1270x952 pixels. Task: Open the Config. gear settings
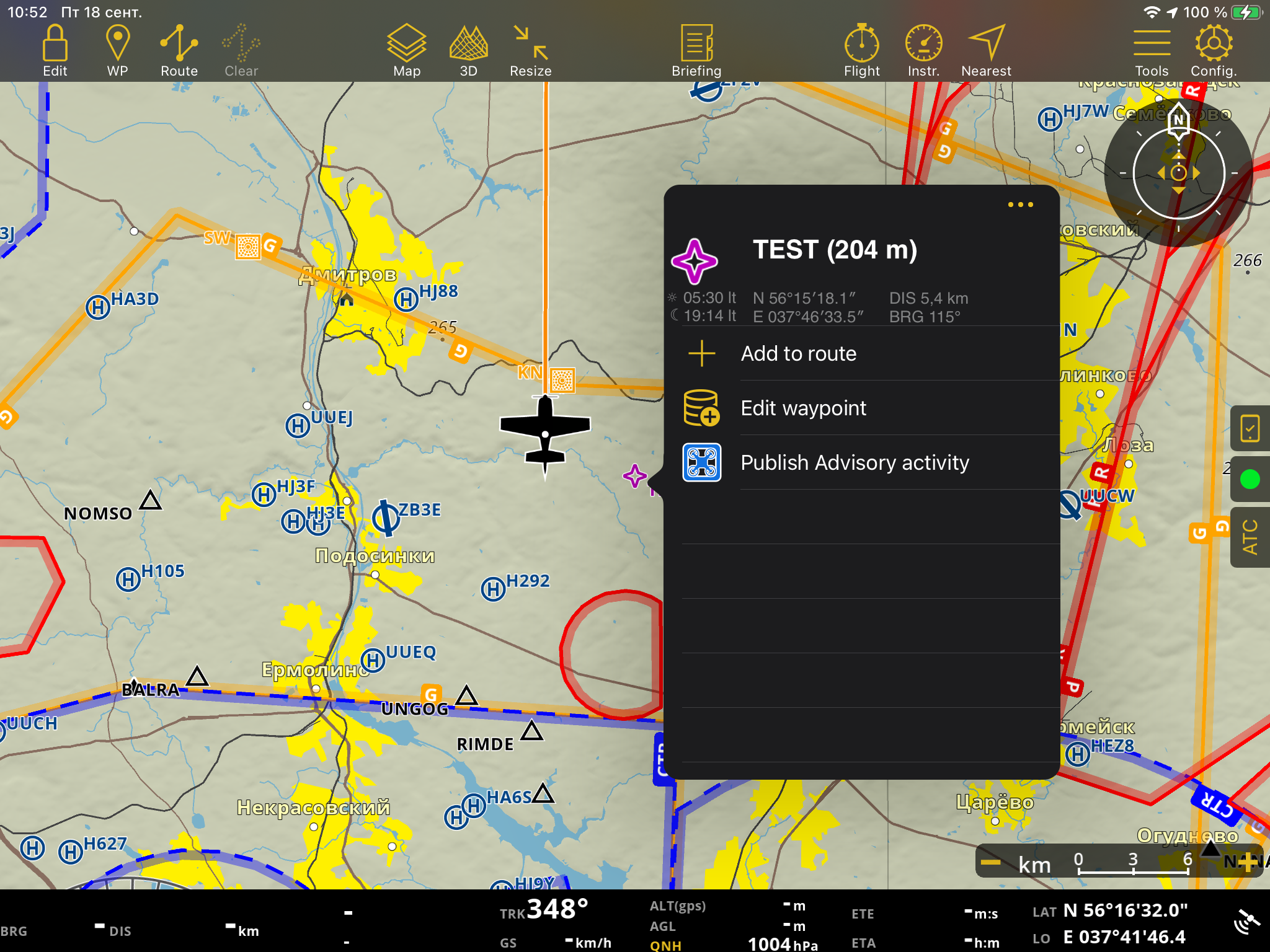[1214, 51]
